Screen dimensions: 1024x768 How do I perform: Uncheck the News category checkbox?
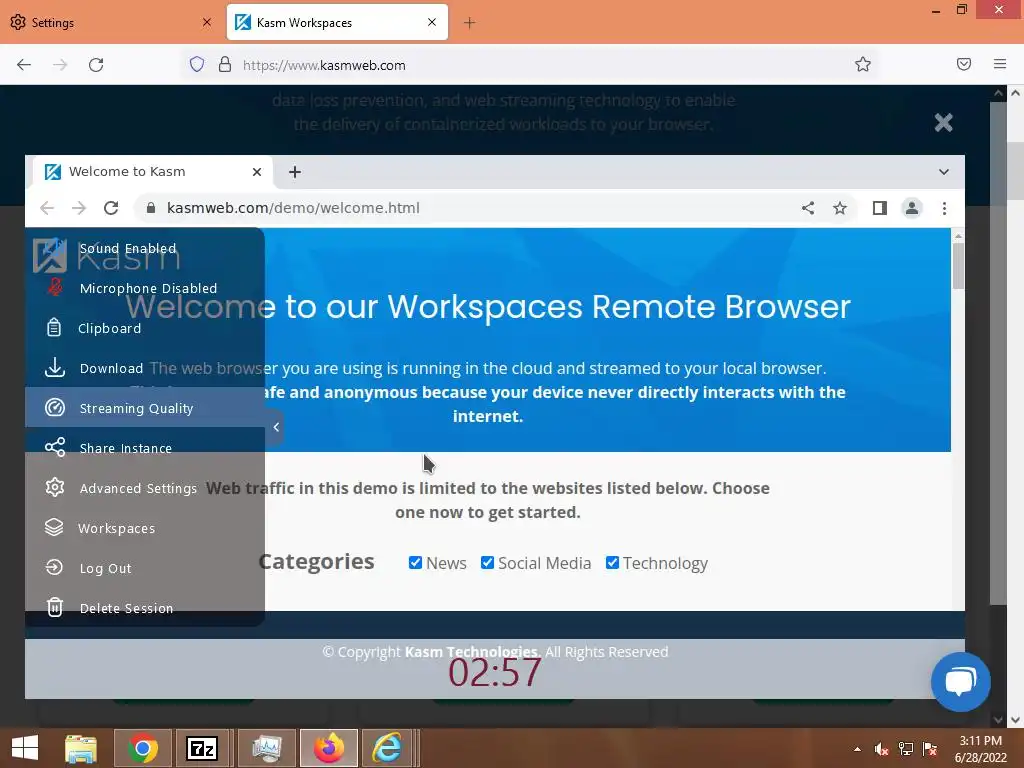(x=415, y=562)
